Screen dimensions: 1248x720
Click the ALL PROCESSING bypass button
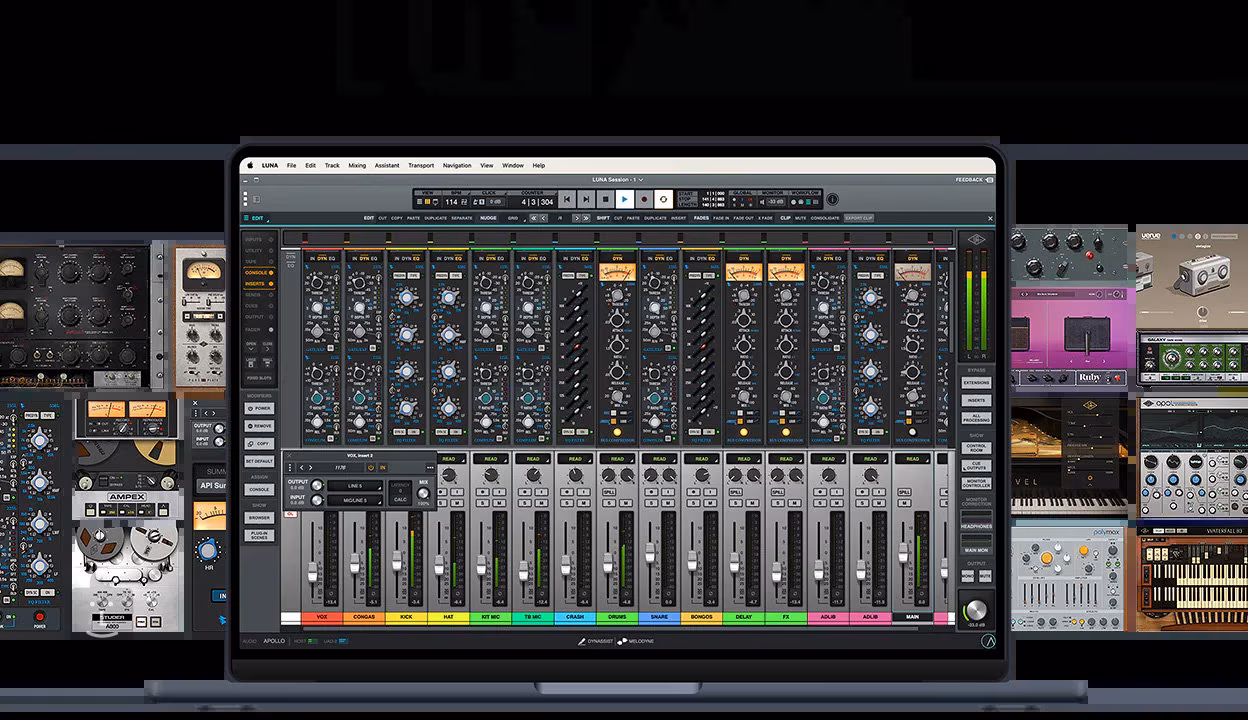[x=976, y=417]
